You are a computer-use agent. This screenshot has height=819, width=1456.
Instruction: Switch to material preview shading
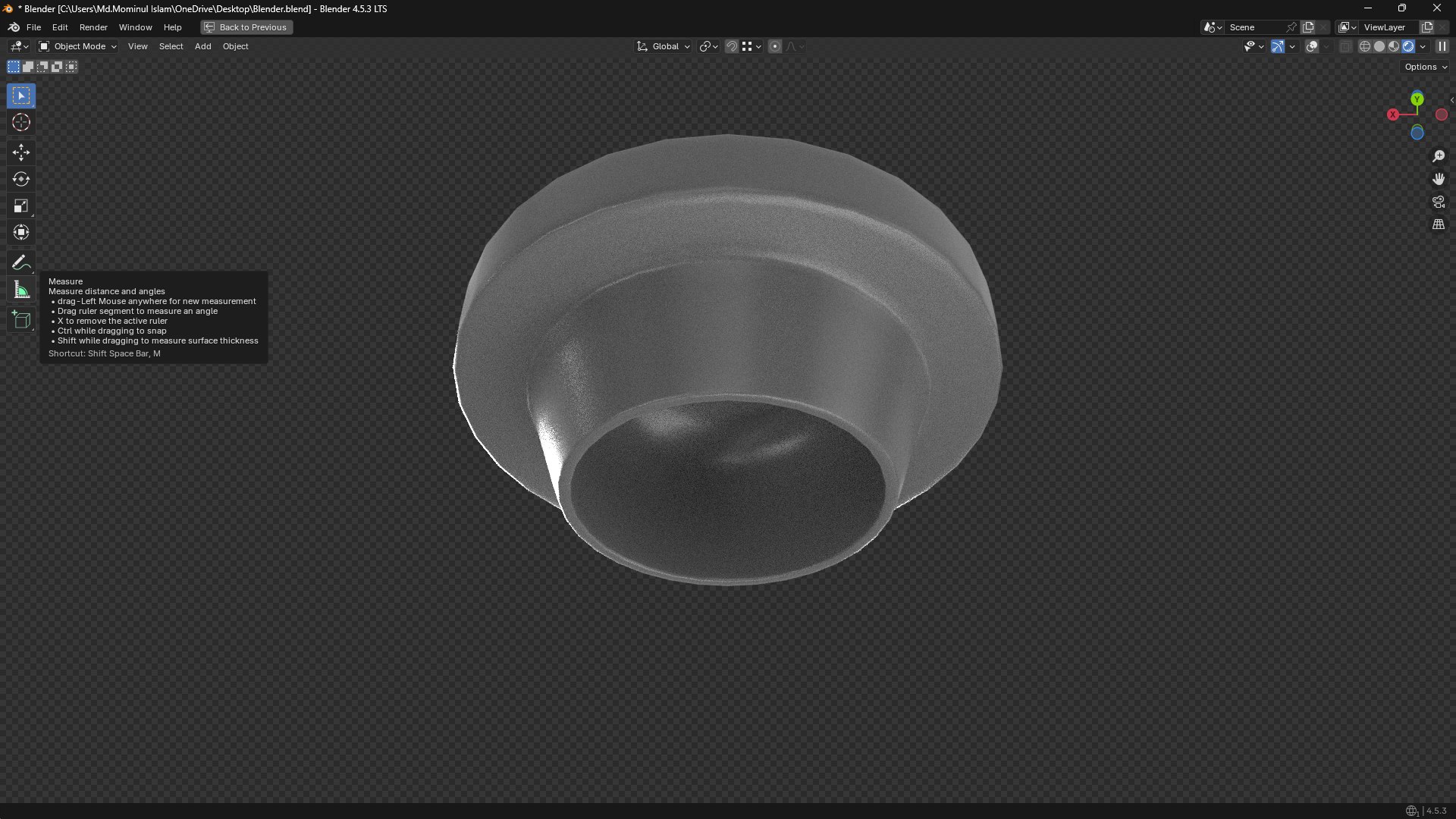click(x=1394, y=46)
